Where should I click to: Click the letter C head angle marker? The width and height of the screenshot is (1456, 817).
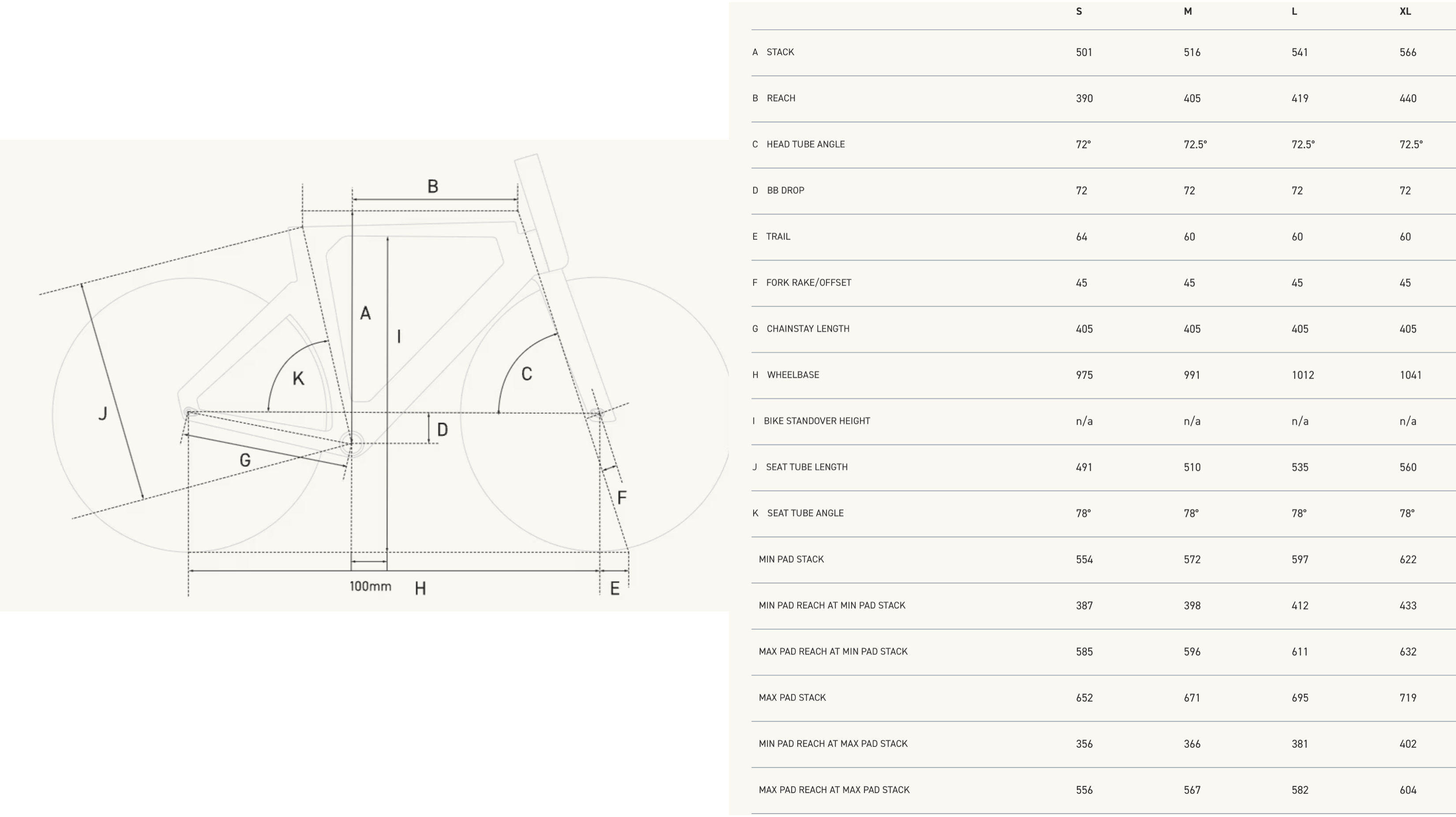pyautogui.click(x=527, y=374)
